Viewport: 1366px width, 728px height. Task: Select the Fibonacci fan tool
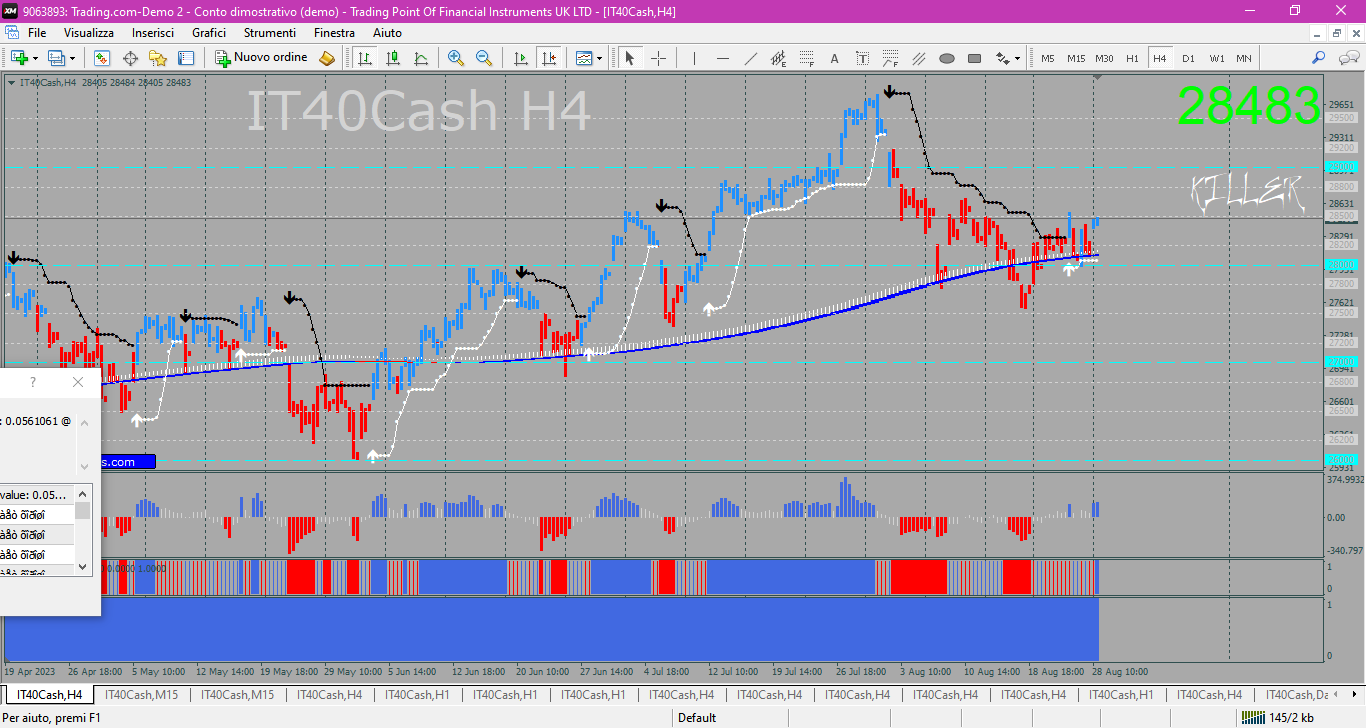coord(890,58)
